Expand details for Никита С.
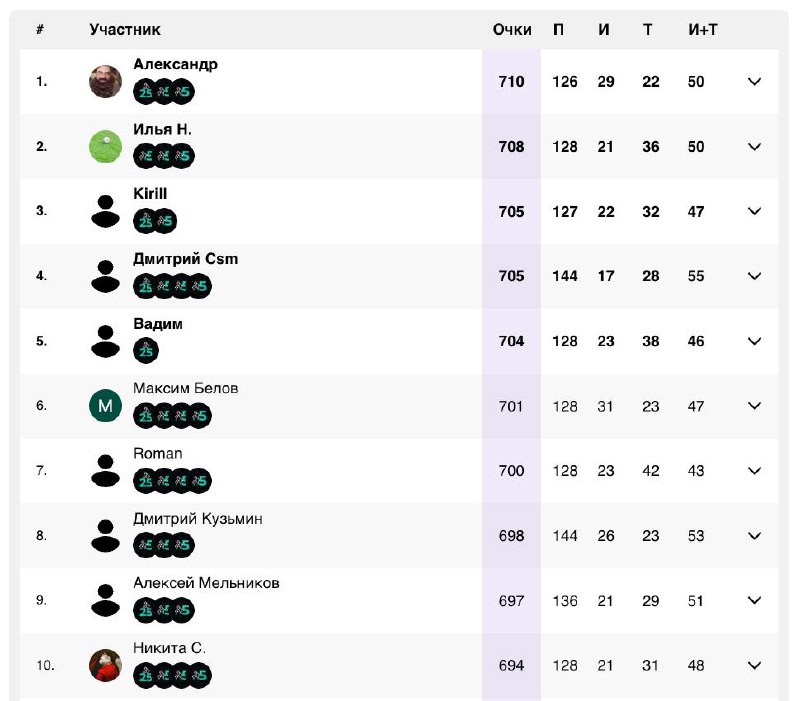This screenshot has height=701, width=800. coord(754,665)
